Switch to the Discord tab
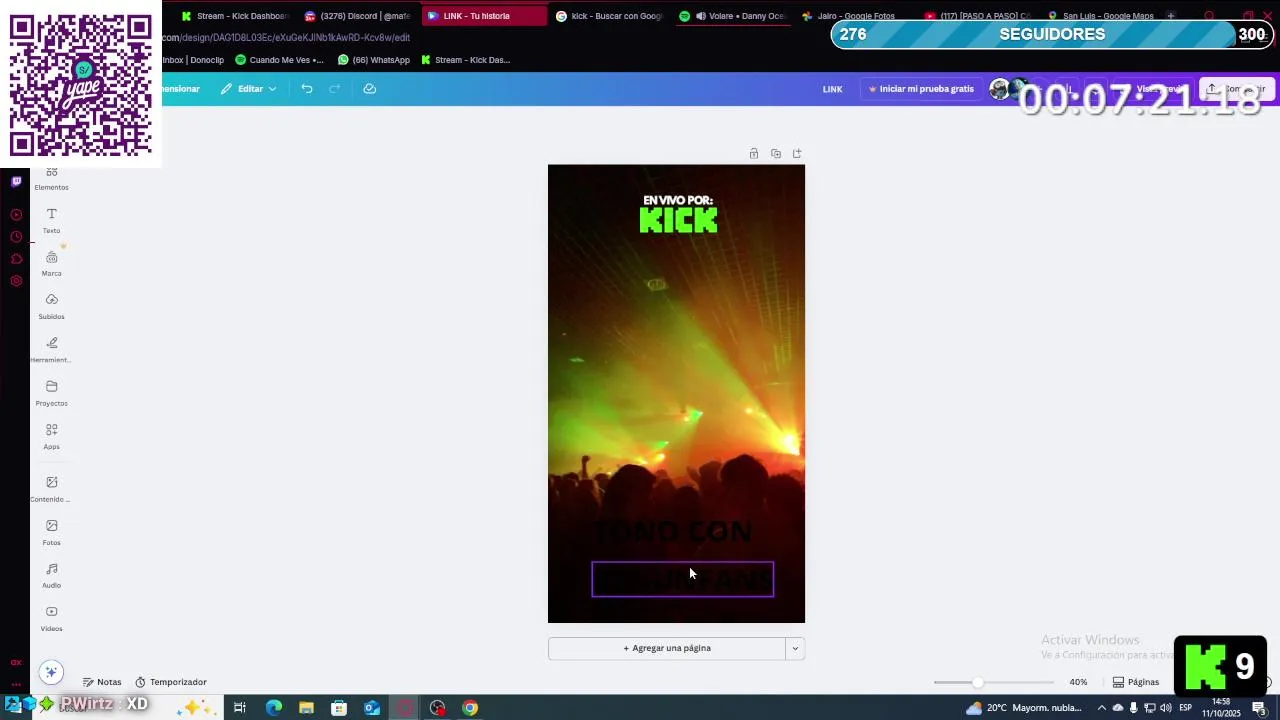 point(358,16)
